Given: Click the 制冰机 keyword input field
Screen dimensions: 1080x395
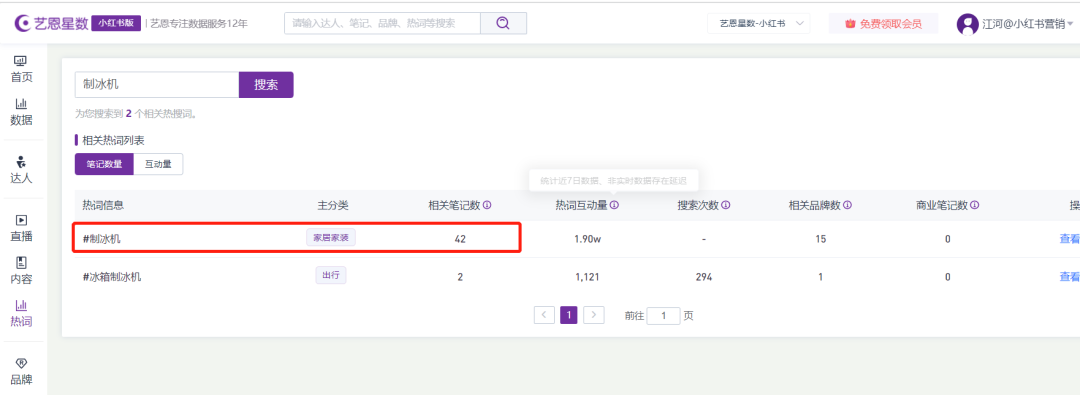Looking at the screenshot, I should click(157, 85).
